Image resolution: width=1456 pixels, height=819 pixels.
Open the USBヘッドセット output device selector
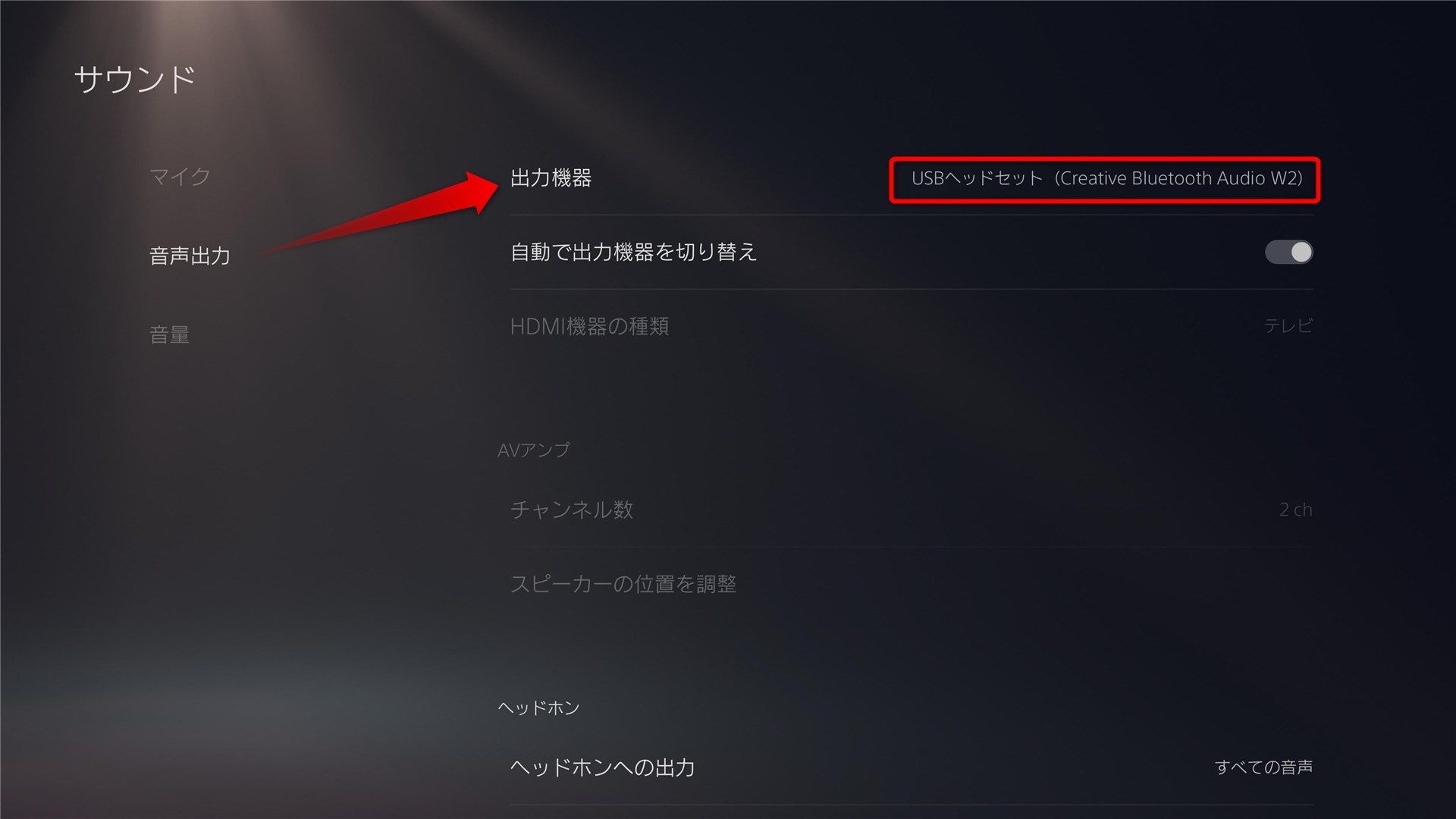pyautogui.click(x=1105, y=180)
